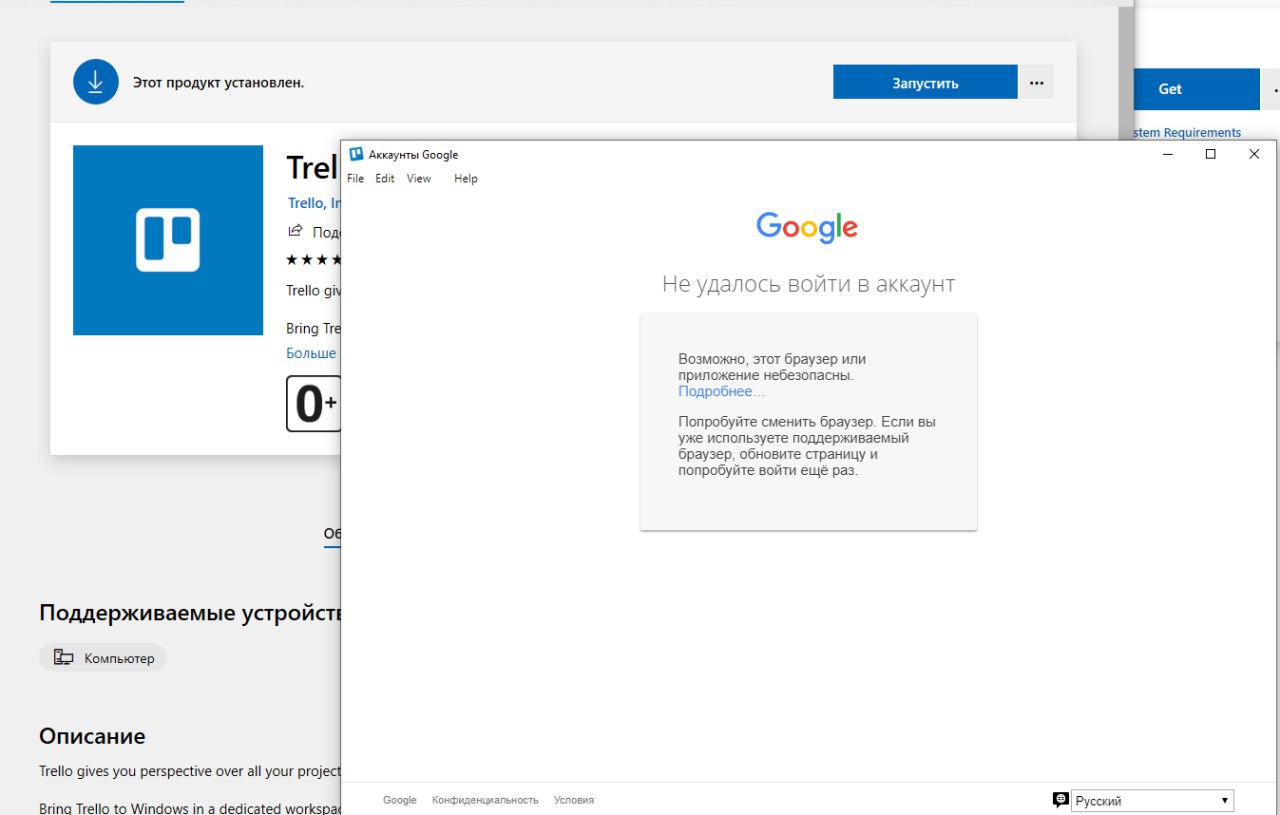Image resolution: width=1280 pixels, height=815 pixels.
Task: Open the View menu
Action: coord(419,179)
